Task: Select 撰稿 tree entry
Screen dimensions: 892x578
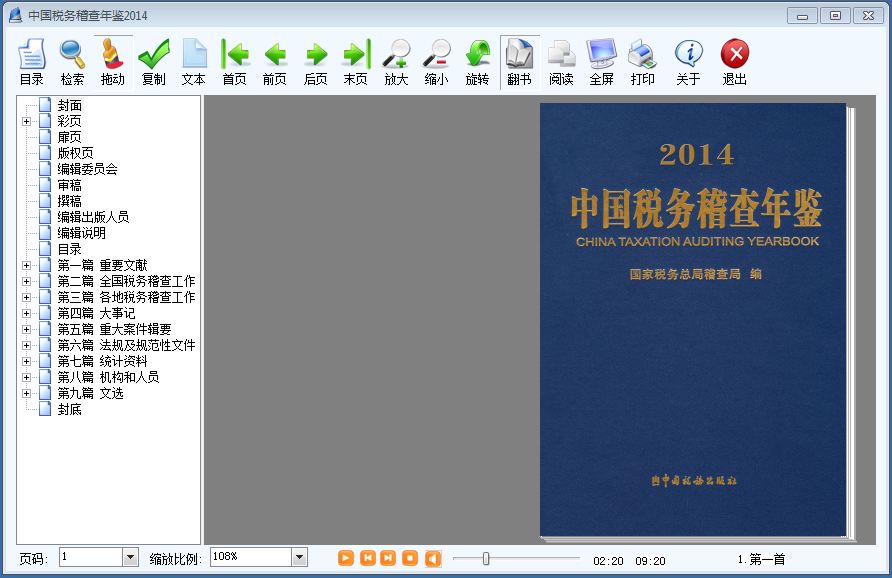Action: tap(69, 201)
